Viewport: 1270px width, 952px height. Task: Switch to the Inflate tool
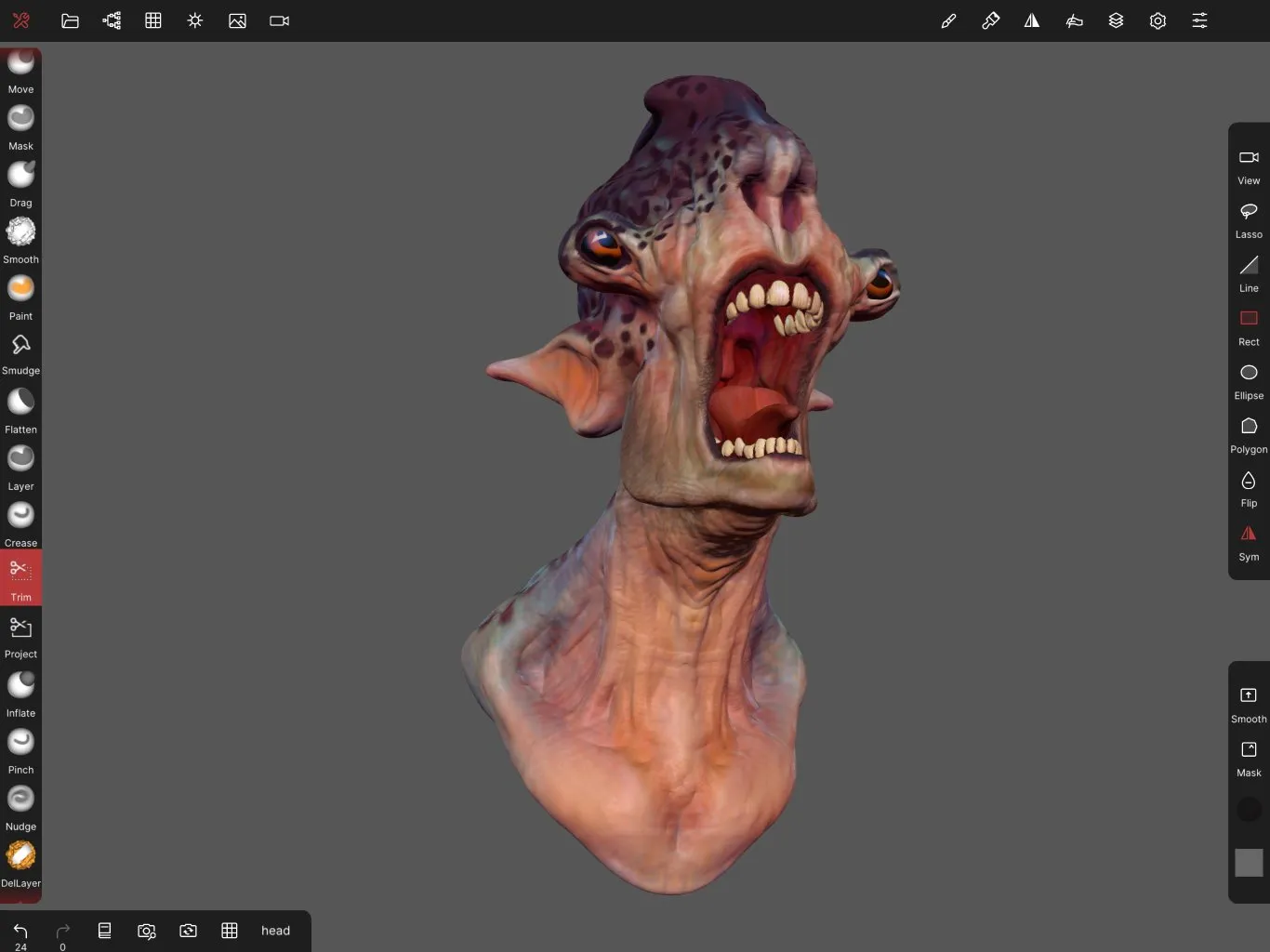point(20,692)
